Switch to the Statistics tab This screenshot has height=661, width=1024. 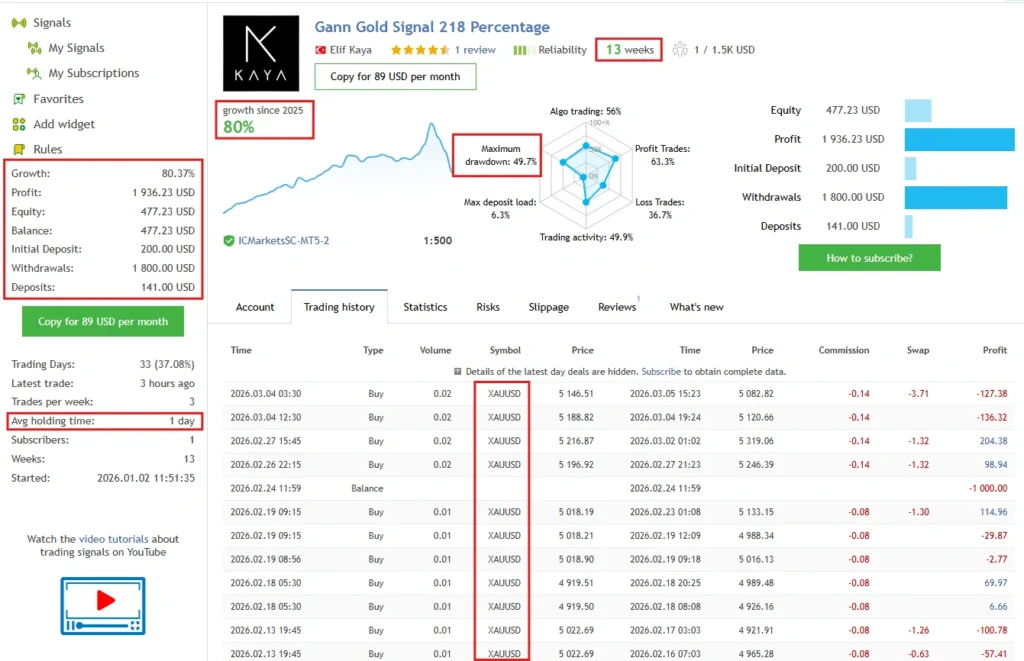pos(425,307)
